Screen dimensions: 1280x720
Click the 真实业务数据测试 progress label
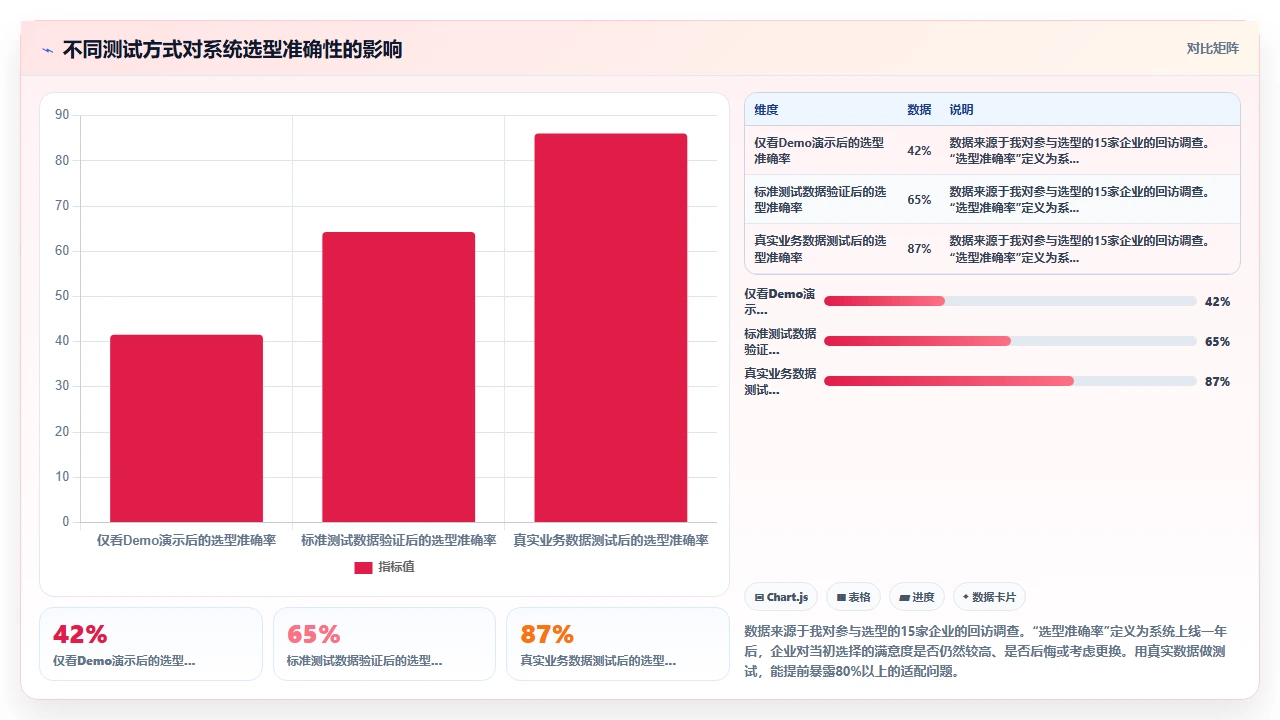click(780, 382)
